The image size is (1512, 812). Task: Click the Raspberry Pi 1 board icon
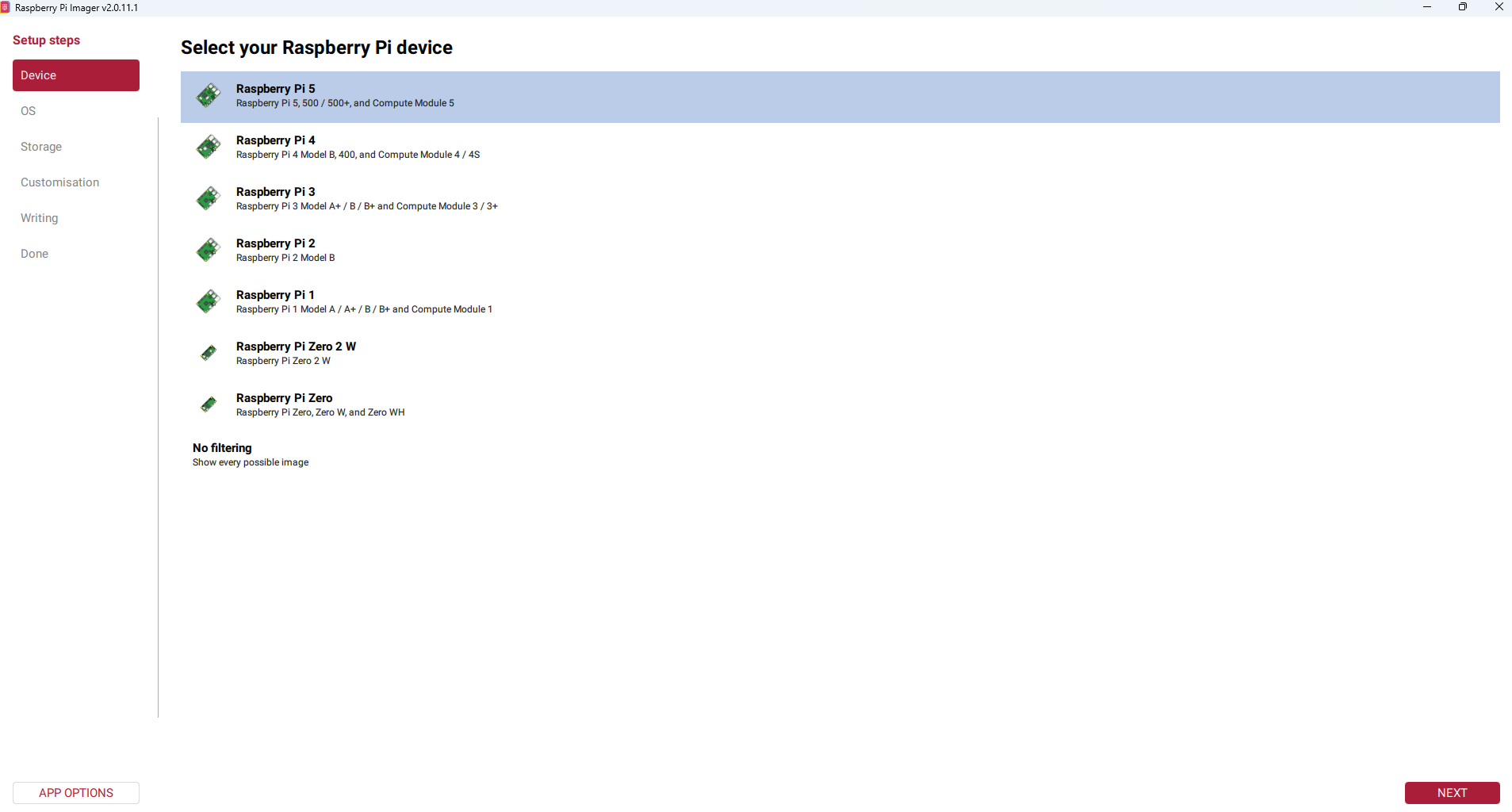pyautogui.click(x=209, y=302)
